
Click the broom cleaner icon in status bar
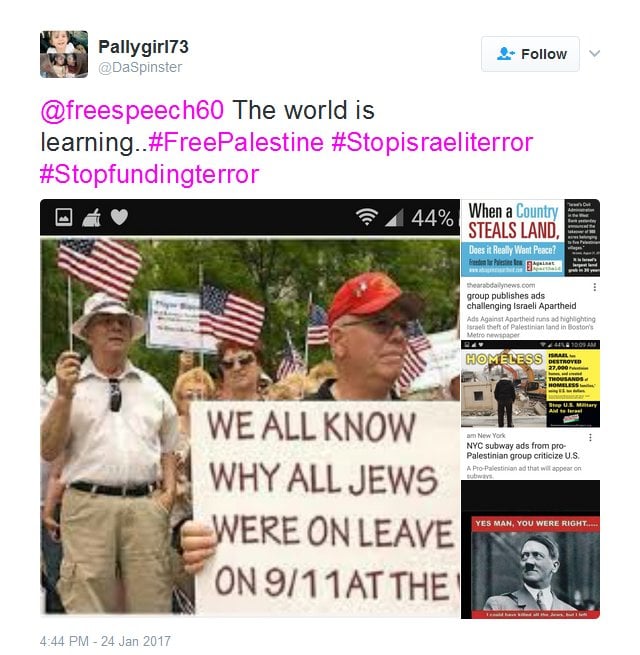(91, 217)
